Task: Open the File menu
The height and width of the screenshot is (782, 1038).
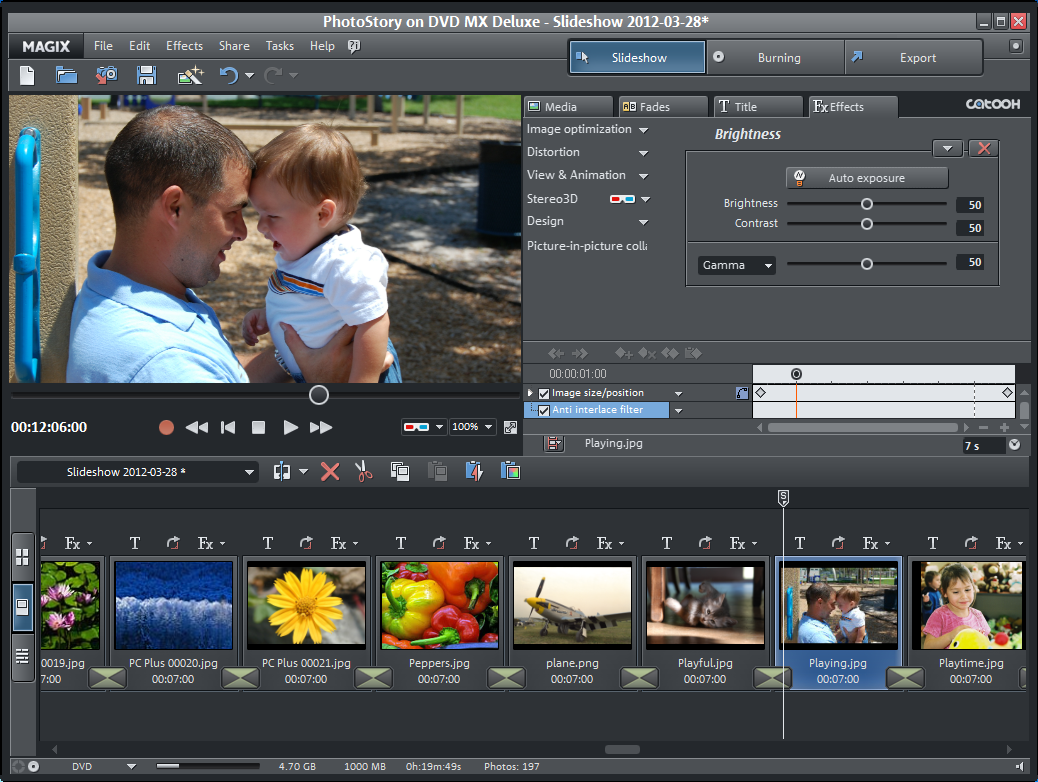Action: coord(103,46)
